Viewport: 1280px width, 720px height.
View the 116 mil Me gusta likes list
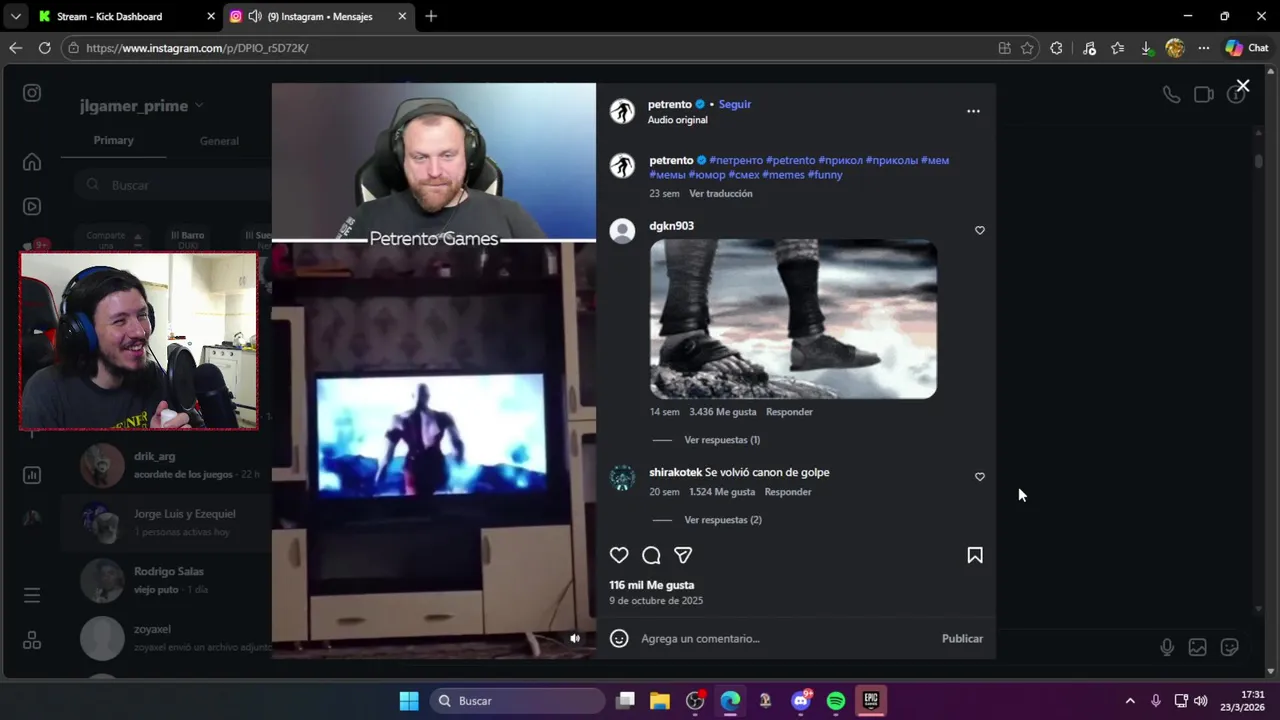click(x=651, y=585)
